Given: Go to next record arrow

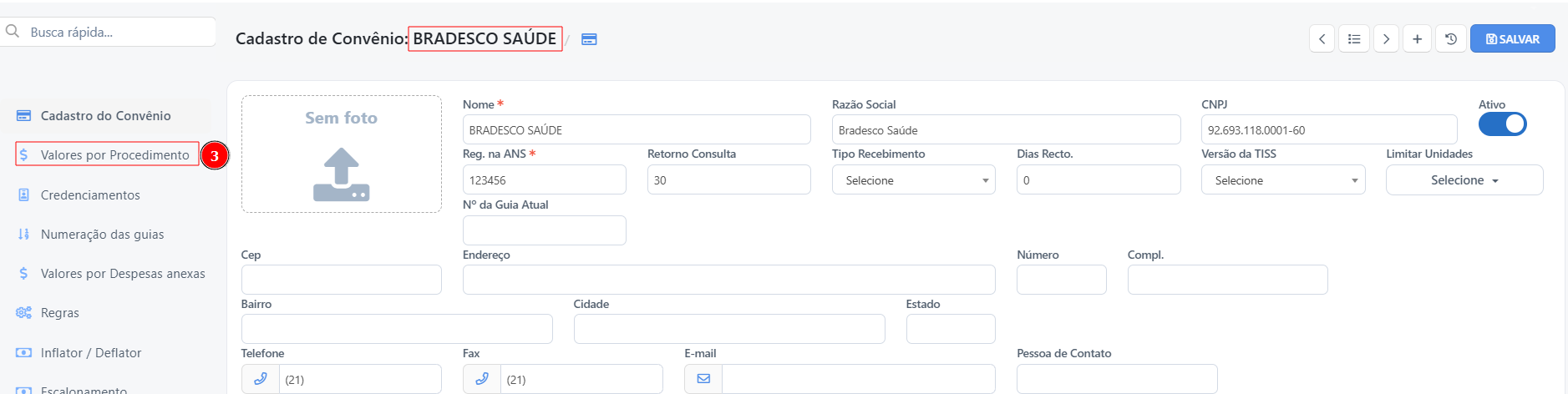Looking at the screenshot, I should pos(1386,39).
